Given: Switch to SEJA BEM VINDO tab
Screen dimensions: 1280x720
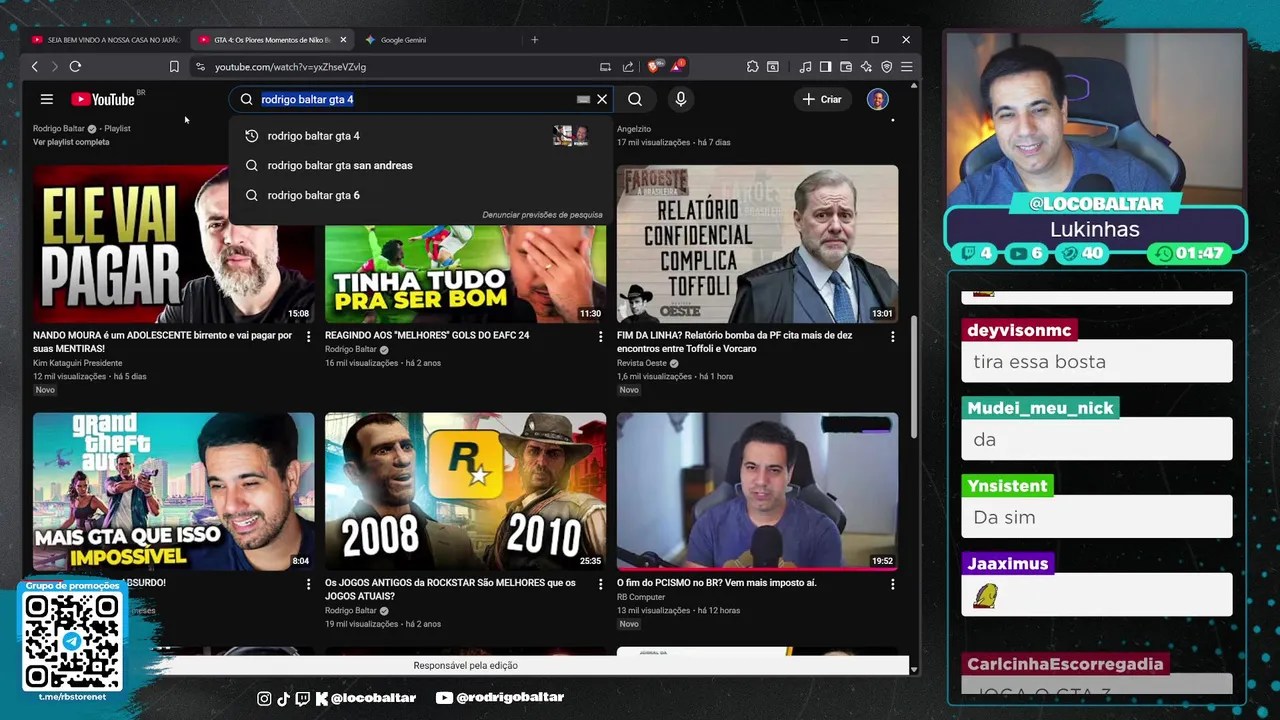Looking at the screenshot, I should pos(105,40).
